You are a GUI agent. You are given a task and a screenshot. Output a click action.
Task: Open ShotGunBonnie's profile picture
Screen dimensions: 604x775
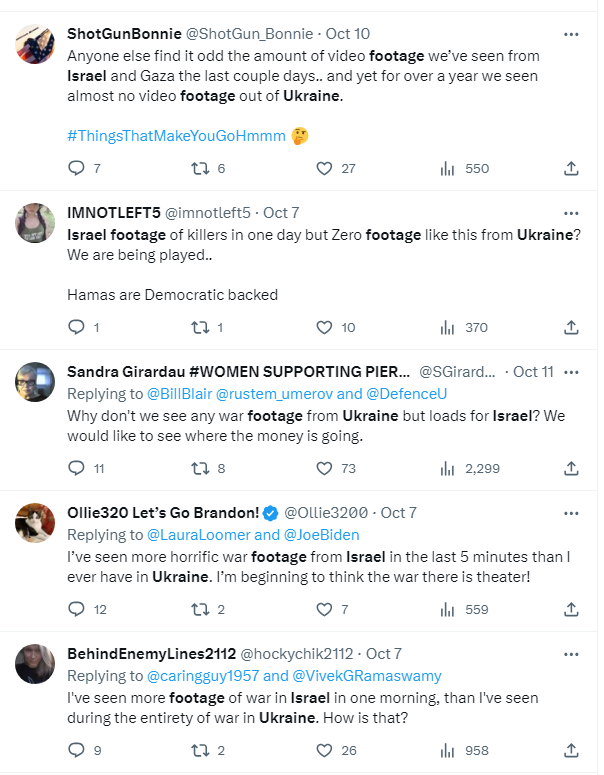pos(35,44)
